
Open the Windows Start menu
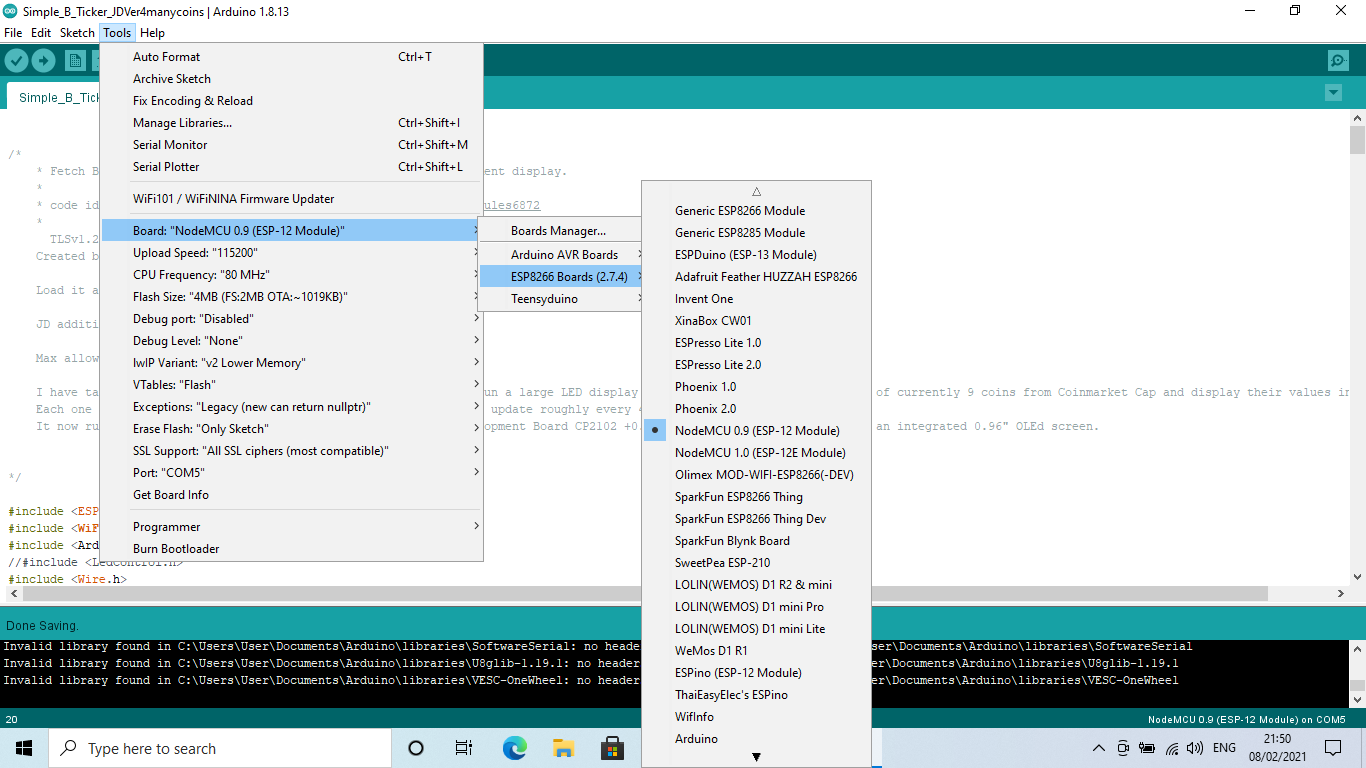click(24, 748)
